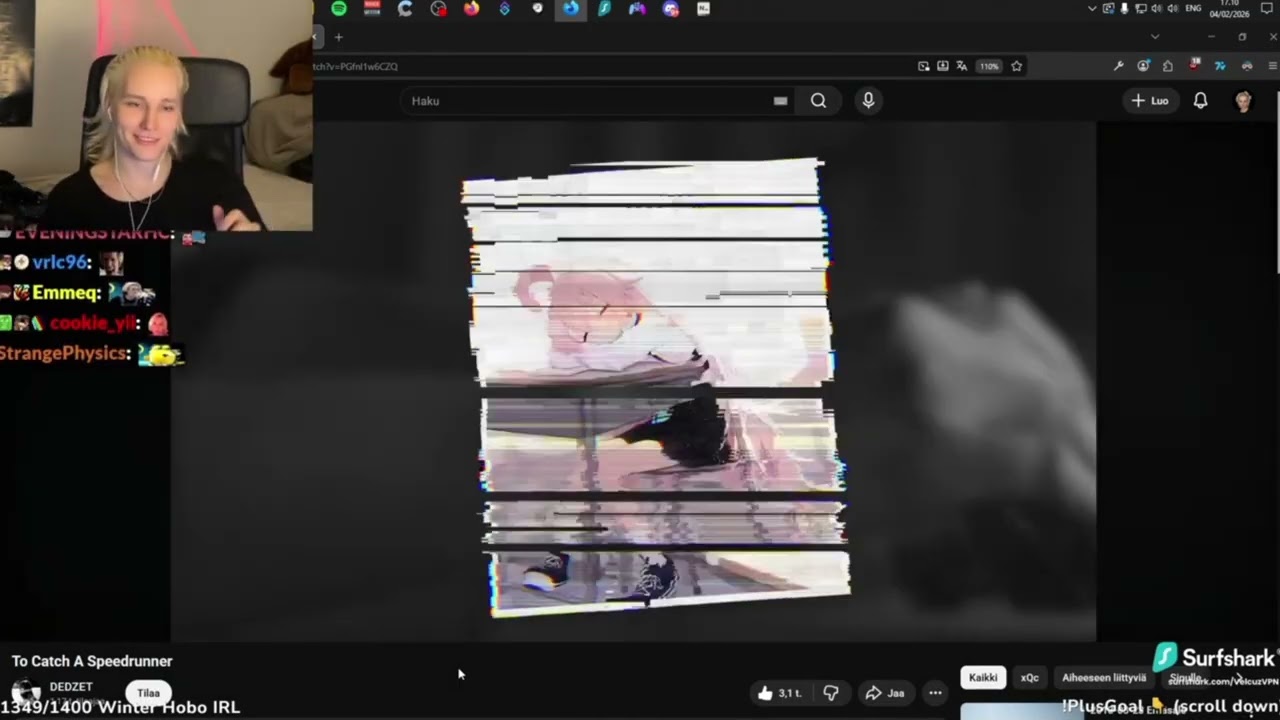1280x720 pixels.
Task: Open more actions (three dots) under video
Action: tap(935, 693)
